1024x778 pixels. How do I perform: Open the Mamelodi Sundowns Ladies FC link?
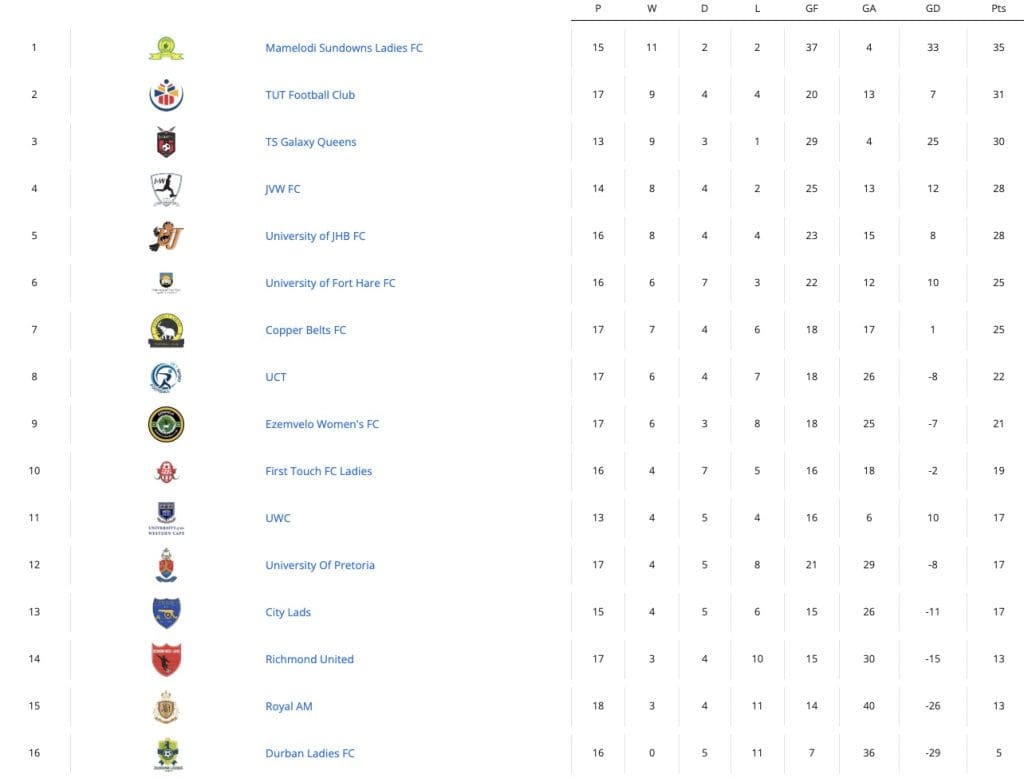pos(344,48)
